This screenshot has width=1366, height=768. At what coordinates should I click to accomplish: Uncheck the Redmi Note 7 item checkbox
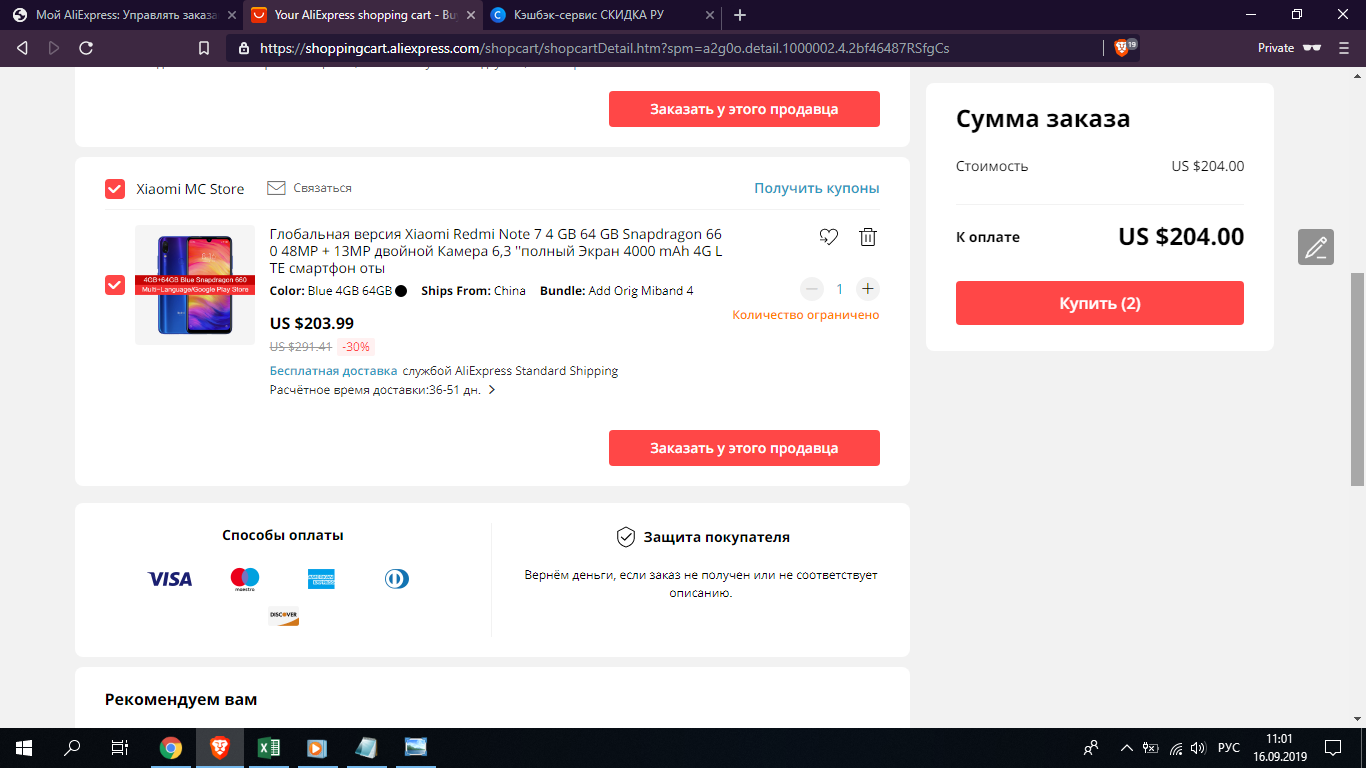pyautogui.click(x=115, y=285)
